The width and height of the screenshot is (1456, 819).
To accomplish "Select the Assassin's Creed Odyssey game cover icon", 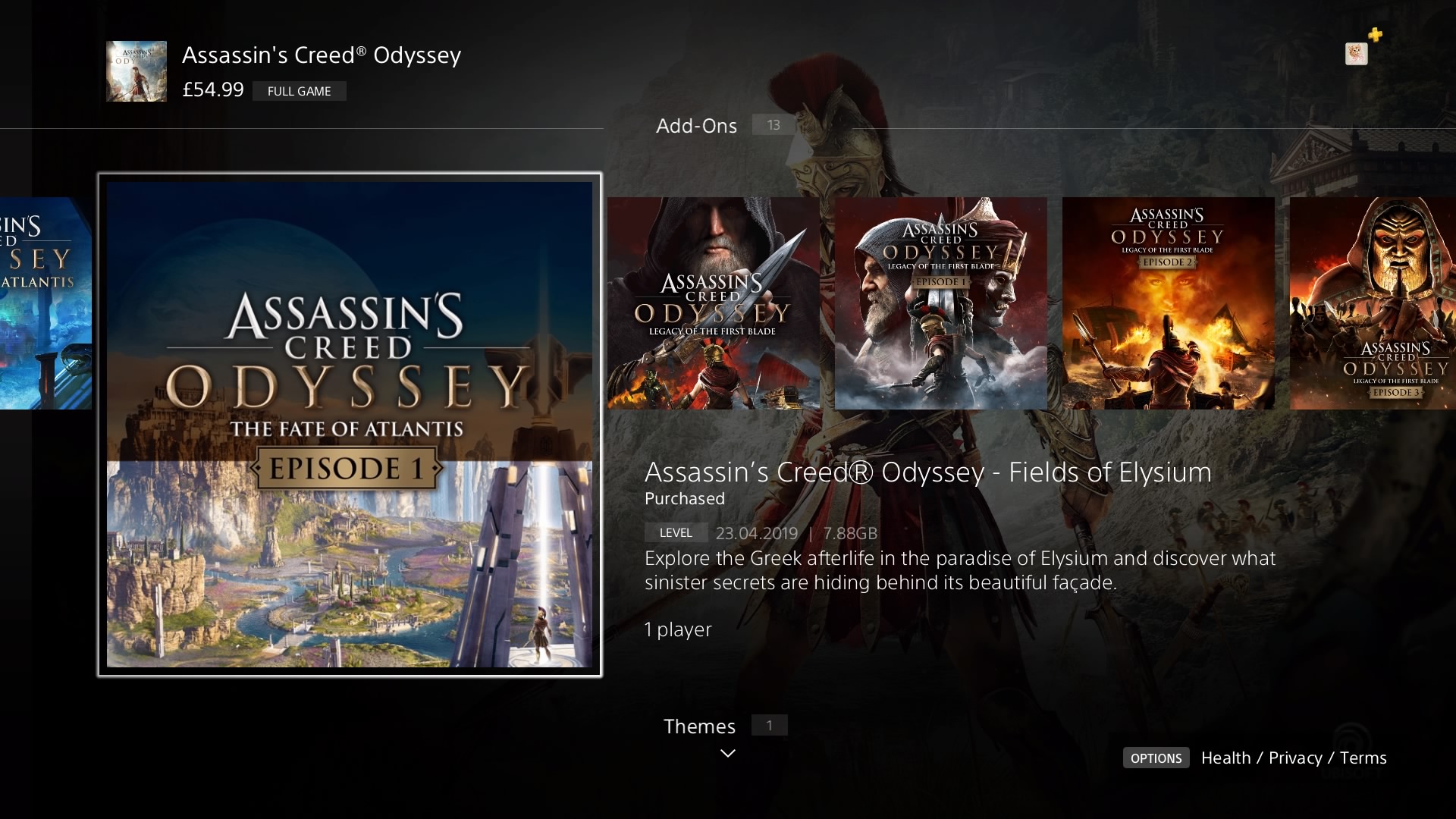I will pyautogui.click(x=136, y=71).
